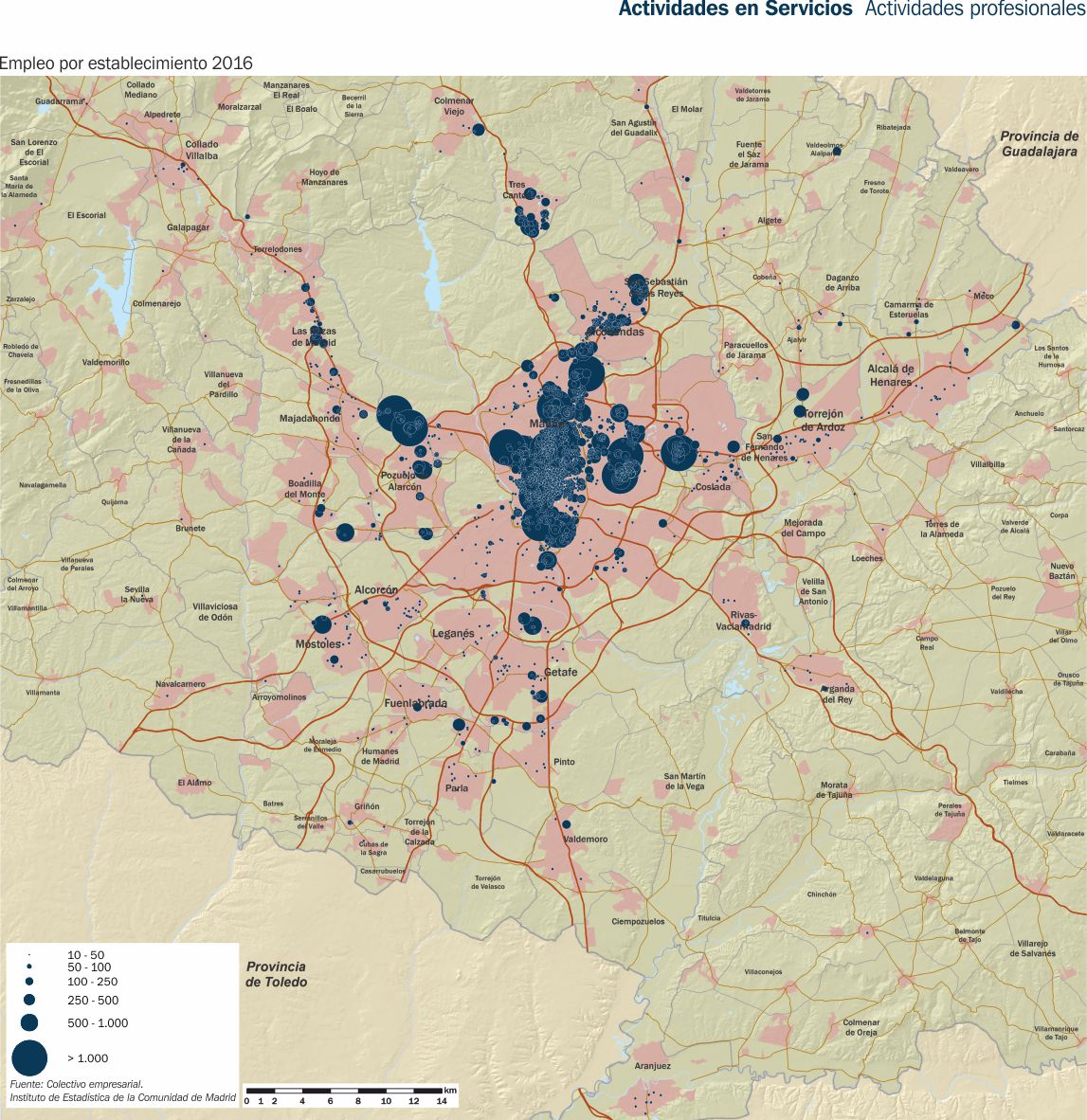This screenshot has width=1087, height=1120.
Task: Select the large bubble northwest of Móstoles label
Action: click(322, 624)
